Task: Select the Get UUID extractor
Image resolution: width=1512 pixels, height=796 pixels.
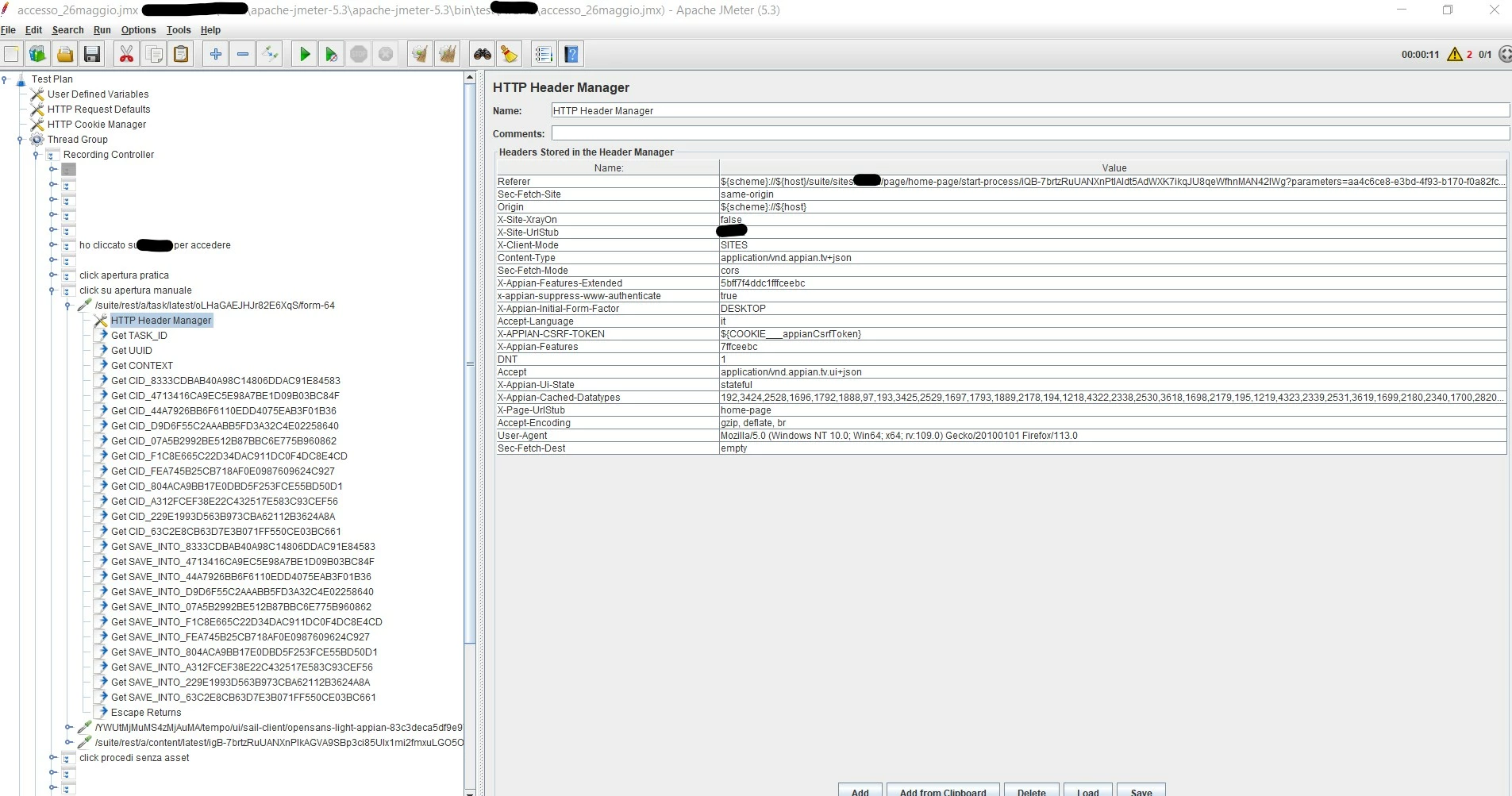Action: point(131,351)
